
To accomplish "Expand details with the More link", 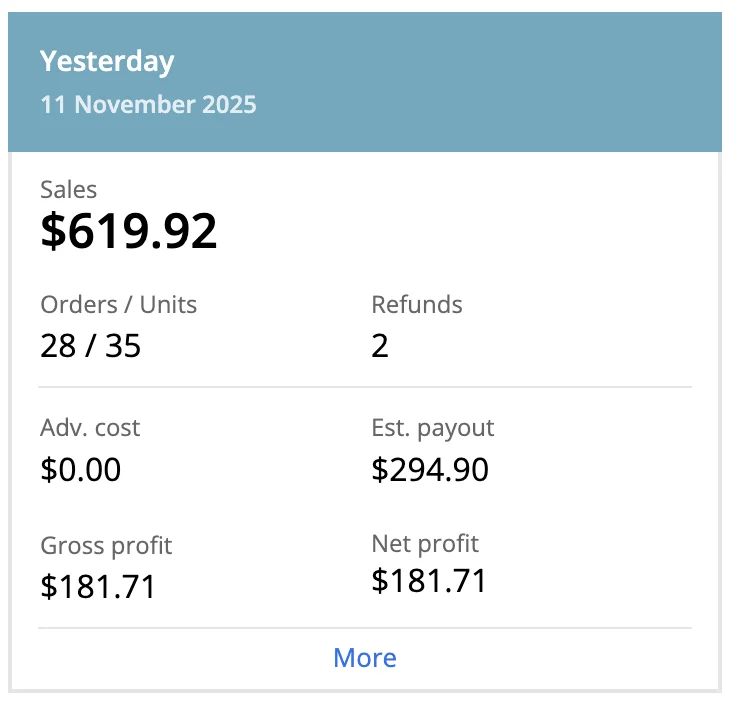I will [365, 658].
